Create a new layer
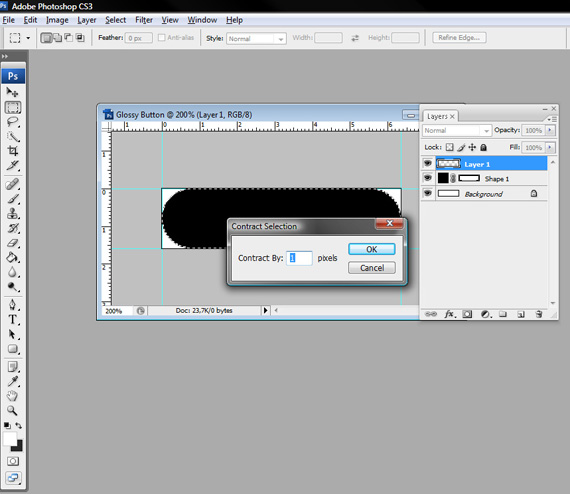 point(521,314)
